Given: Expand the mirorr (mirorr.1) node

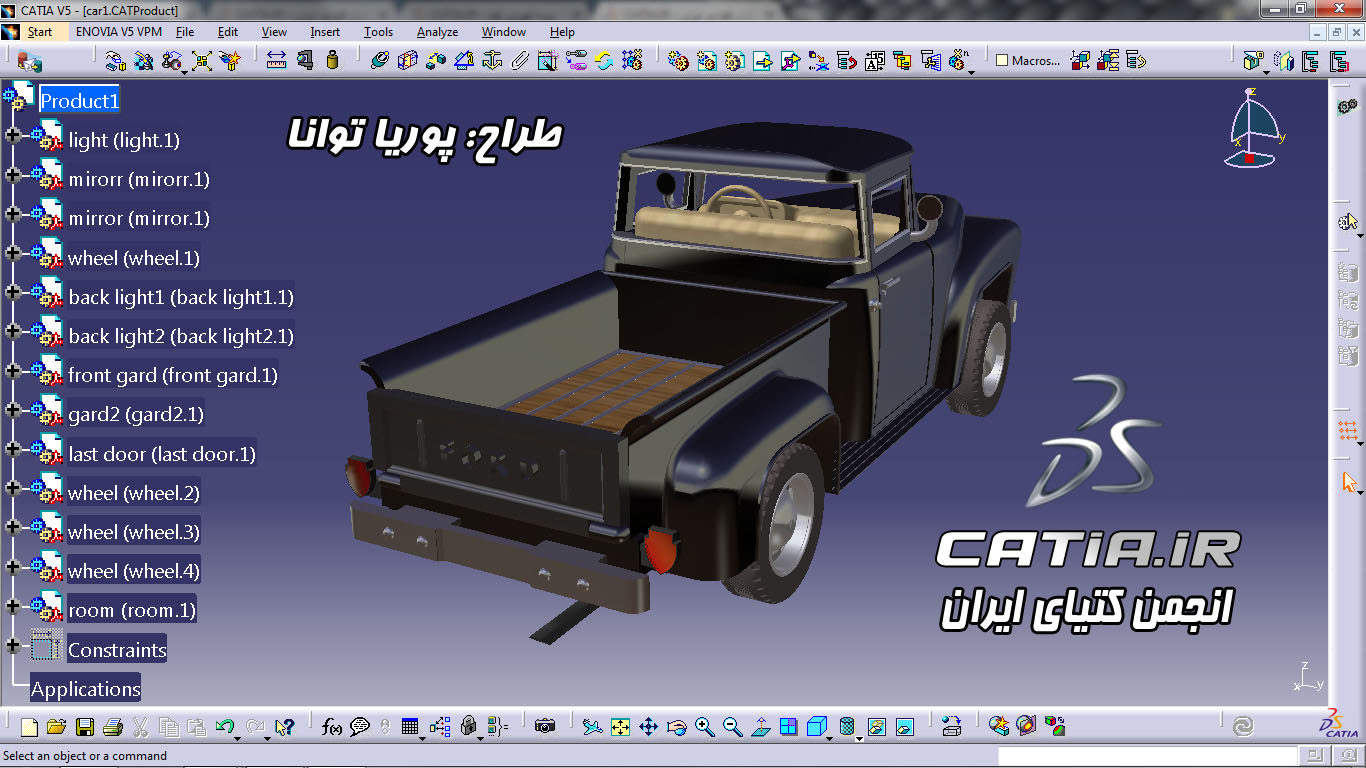Looking at the screenshot, I should (x=13, y=174).
